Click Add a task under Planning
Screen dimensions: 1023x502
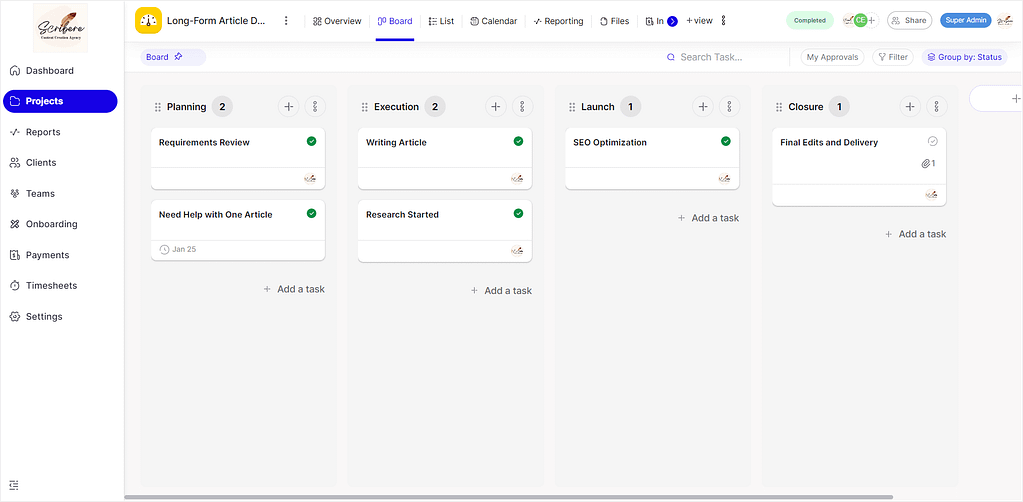(x=294, y=289)
